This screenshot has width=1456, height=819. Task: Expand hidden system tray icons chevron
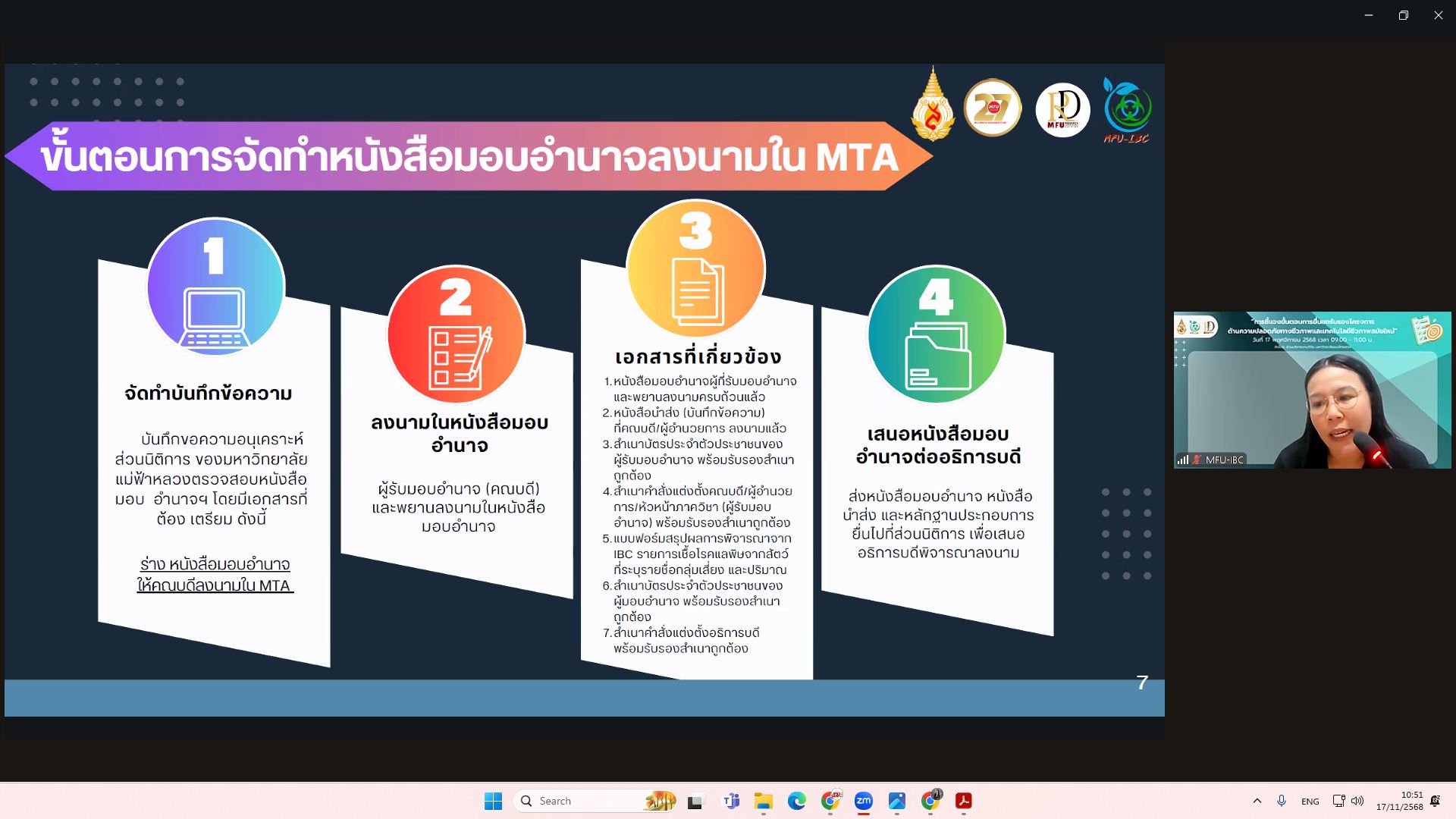pos(1257,801)
